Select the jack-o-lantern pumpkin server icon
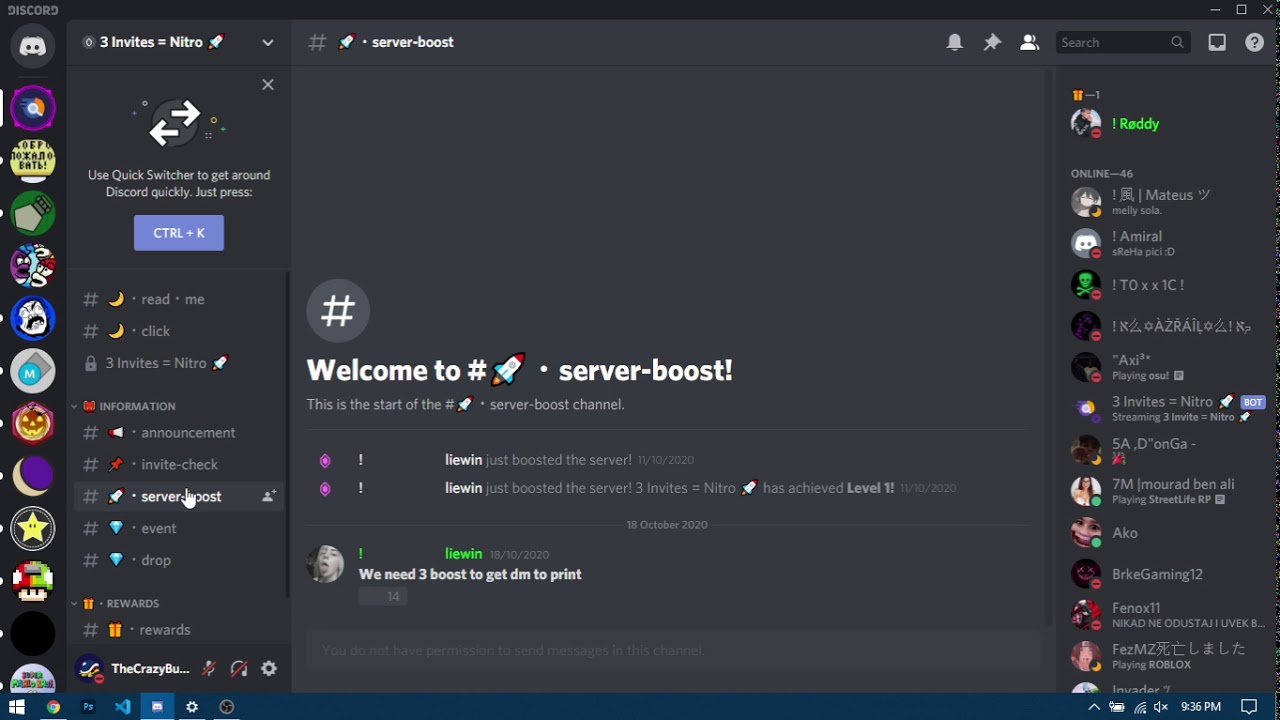This screenshot has height=720, width=1280. (x=33, y=423)
